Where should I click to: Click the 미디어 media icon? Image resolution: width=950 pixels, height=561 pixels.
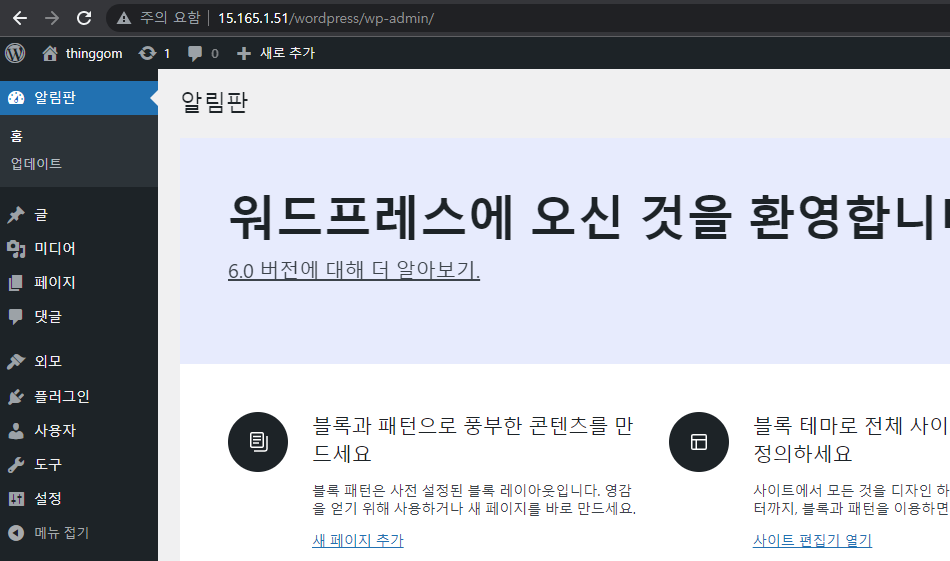pyautogui.click(x=16, y=248)
